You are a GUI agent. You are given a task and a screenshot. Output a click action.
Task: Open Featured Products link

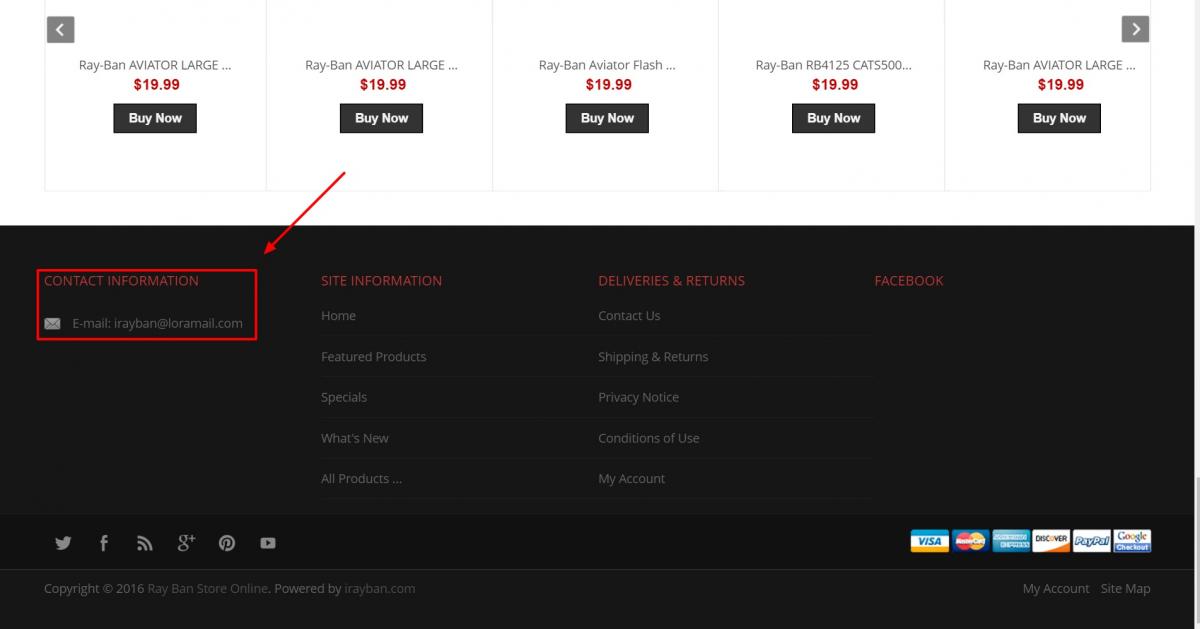point(373,357)
